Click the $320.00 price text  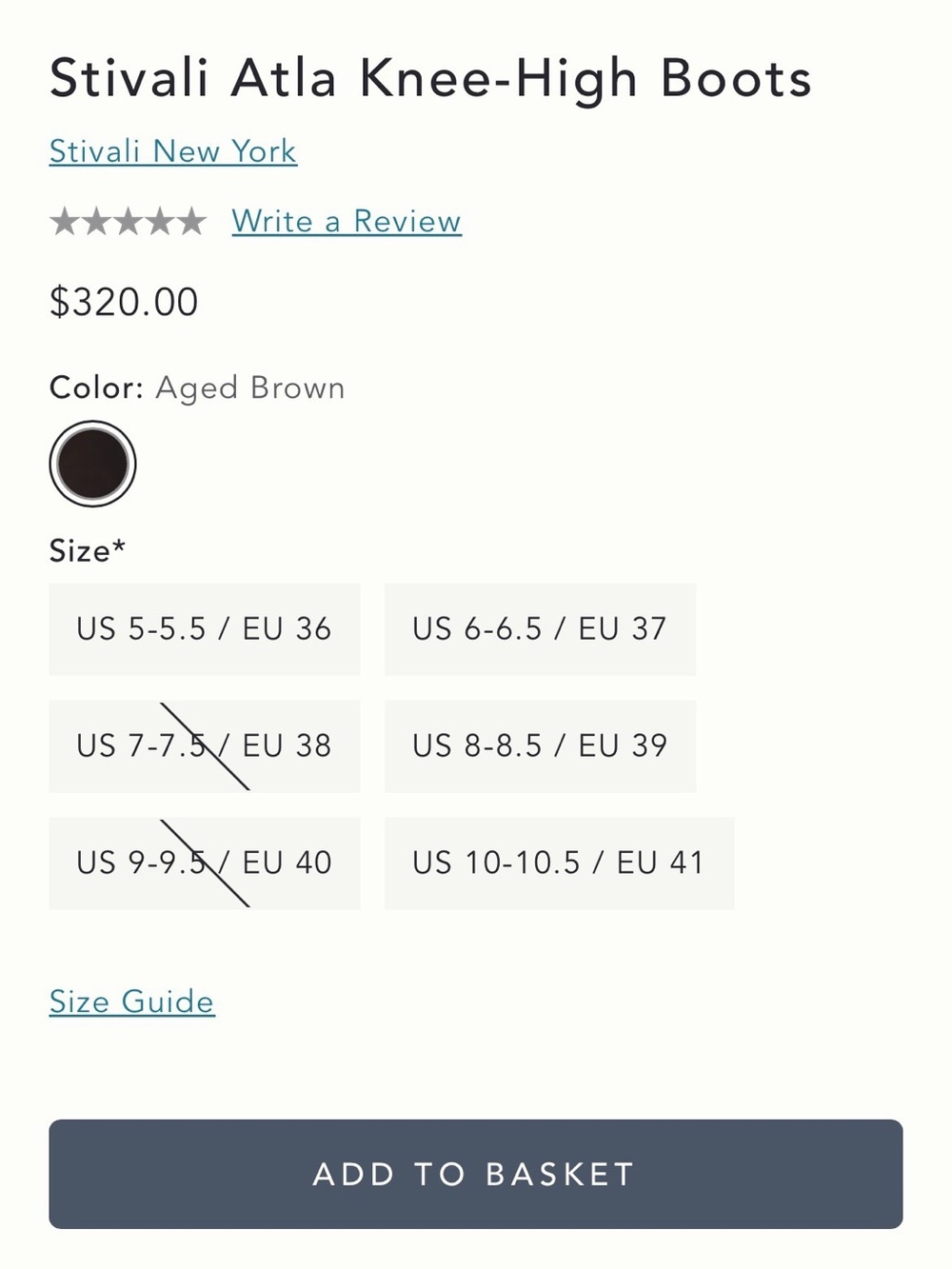(x=124, y=302)
